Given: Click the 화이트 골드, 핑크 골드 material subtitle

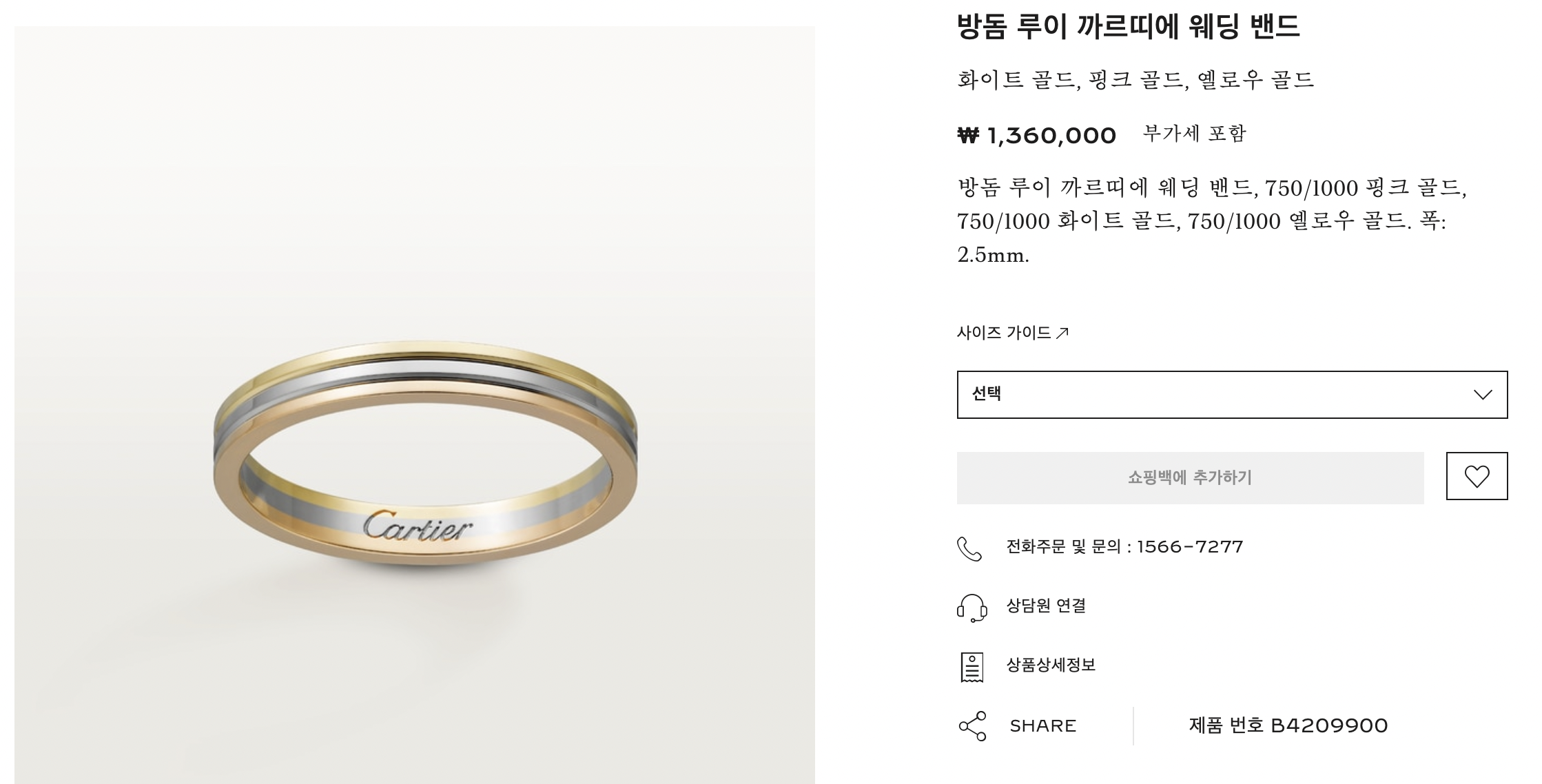Looking at the screenshot, I should [1135, 80].
